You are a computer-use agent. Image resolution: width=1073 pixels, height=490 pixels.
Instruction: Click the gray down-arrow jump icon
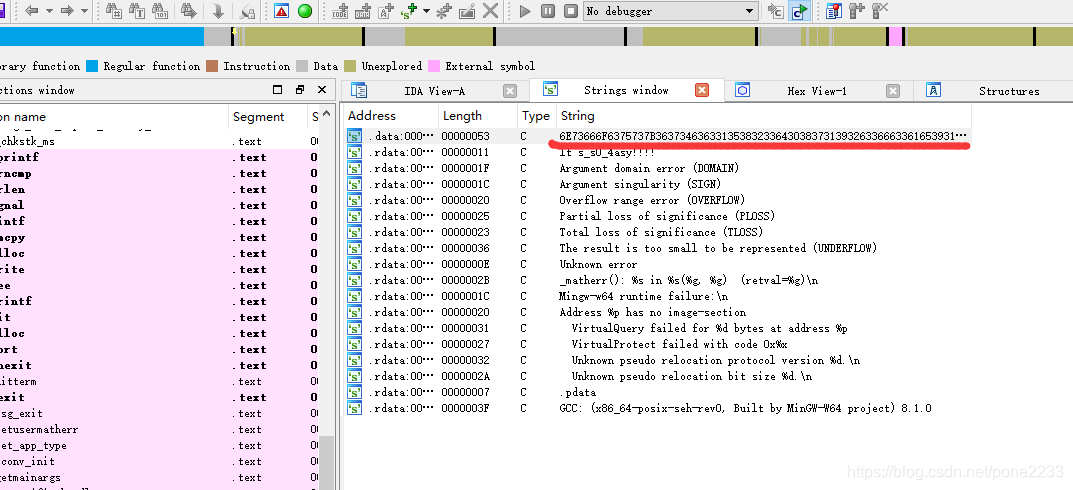pyautogui.click(x=218, y=11)
